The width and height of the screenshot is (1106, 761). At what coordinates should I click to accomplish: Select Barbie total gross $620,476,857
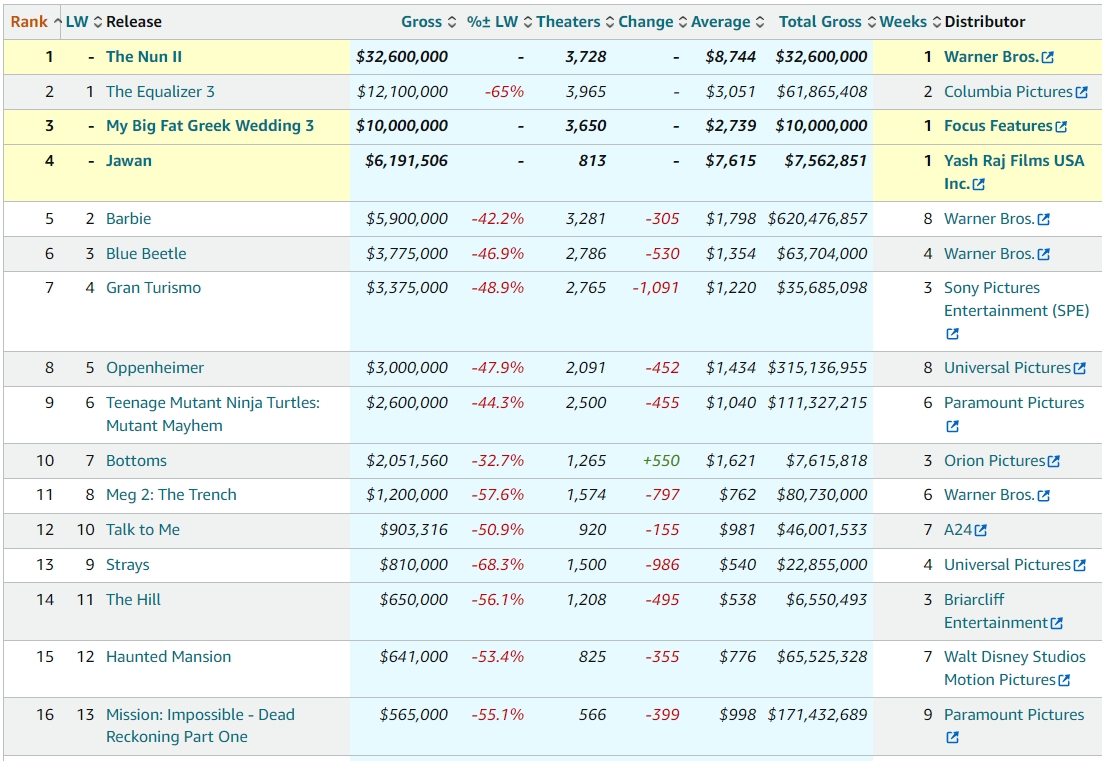[818, 219]
